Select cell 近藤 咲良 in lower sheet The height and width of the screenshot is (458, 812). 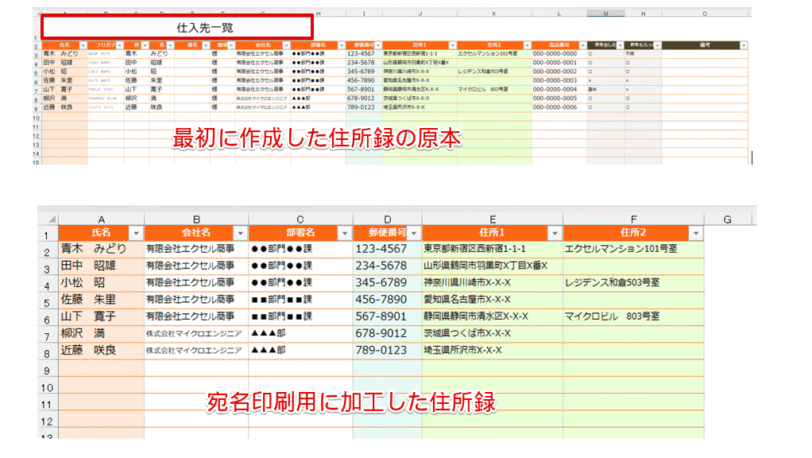(102, 350)
